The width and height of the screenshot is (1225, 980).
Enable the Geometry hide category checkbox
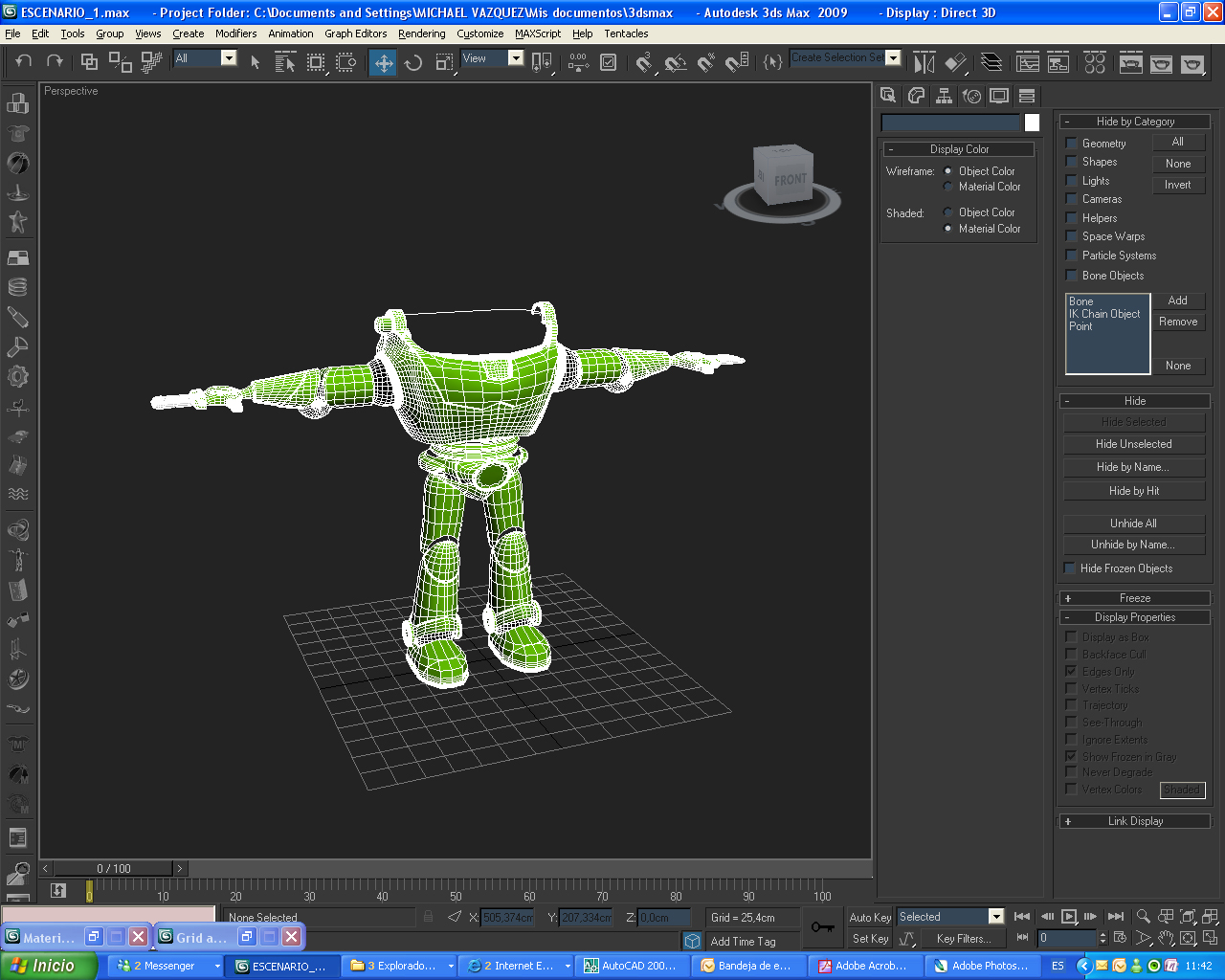point(1072,144)
